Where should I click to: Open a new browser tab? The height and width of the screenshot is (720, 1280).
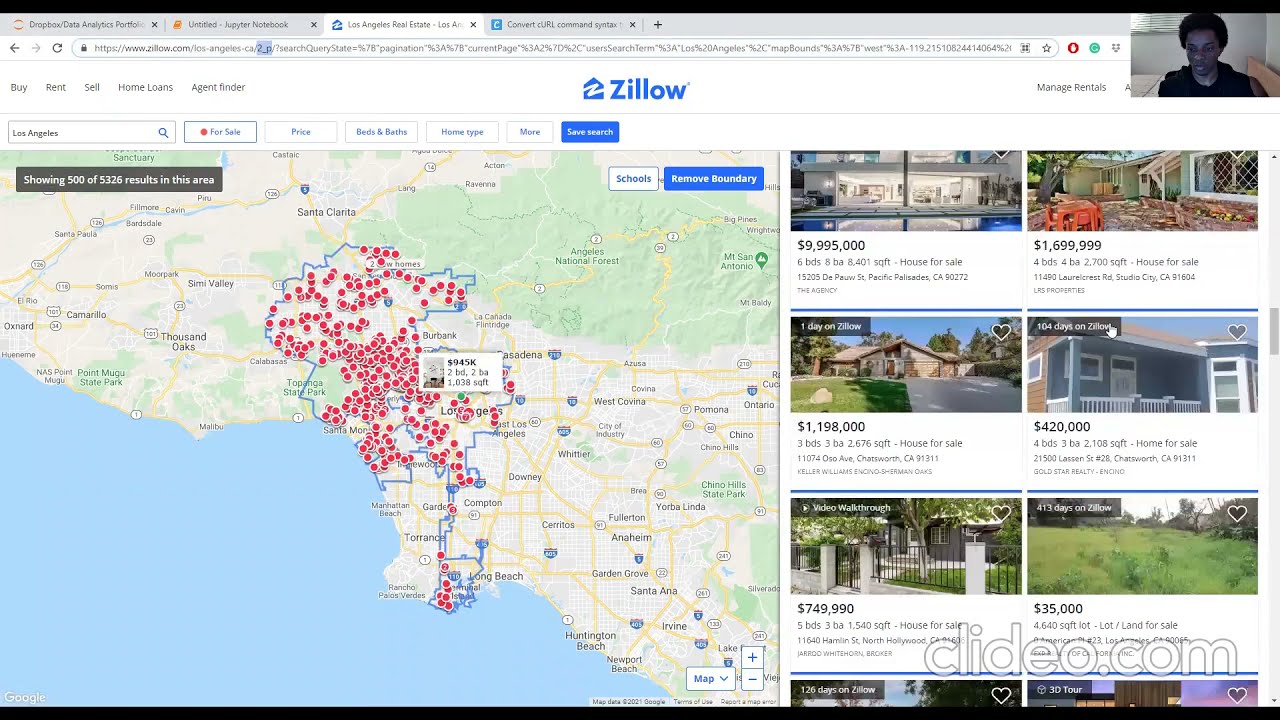coord(657,24)
